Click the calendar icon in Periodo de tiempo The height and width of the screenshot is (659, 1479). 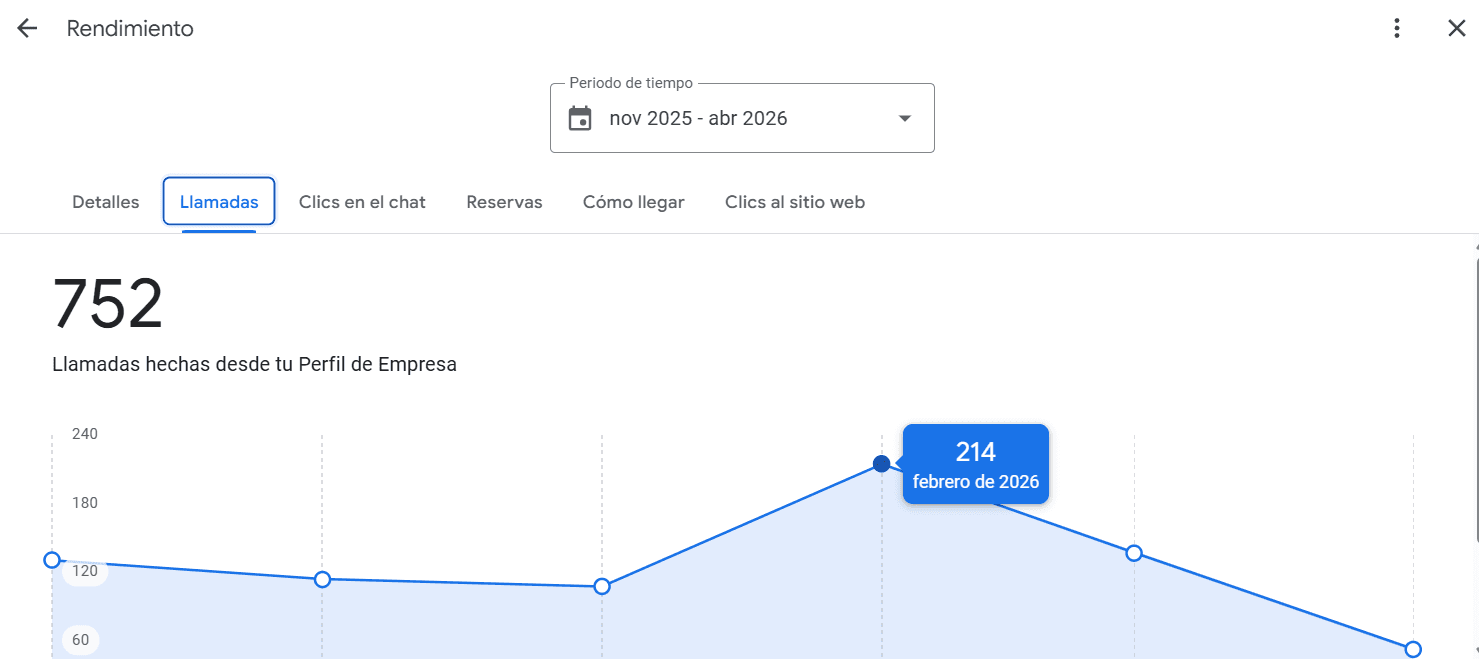[580, 119]
